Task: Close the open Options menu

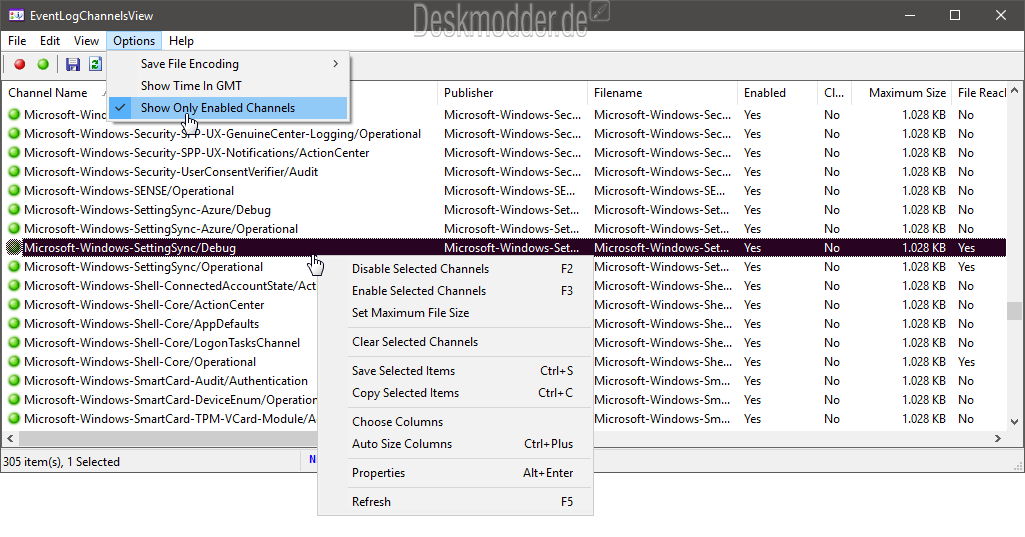Action: 134,41
